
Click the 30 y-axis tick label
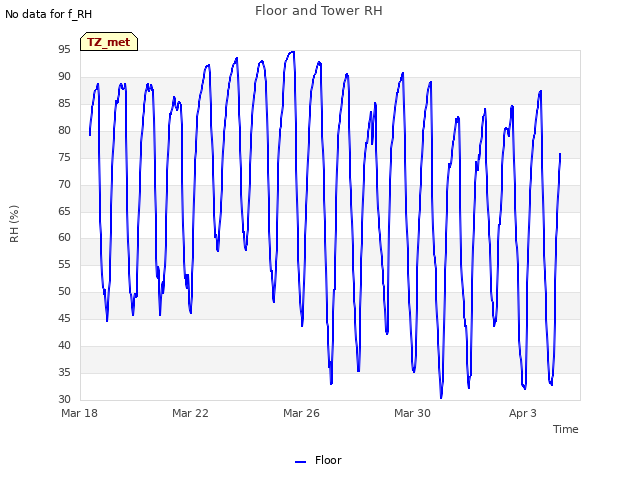tap(64, 399)
